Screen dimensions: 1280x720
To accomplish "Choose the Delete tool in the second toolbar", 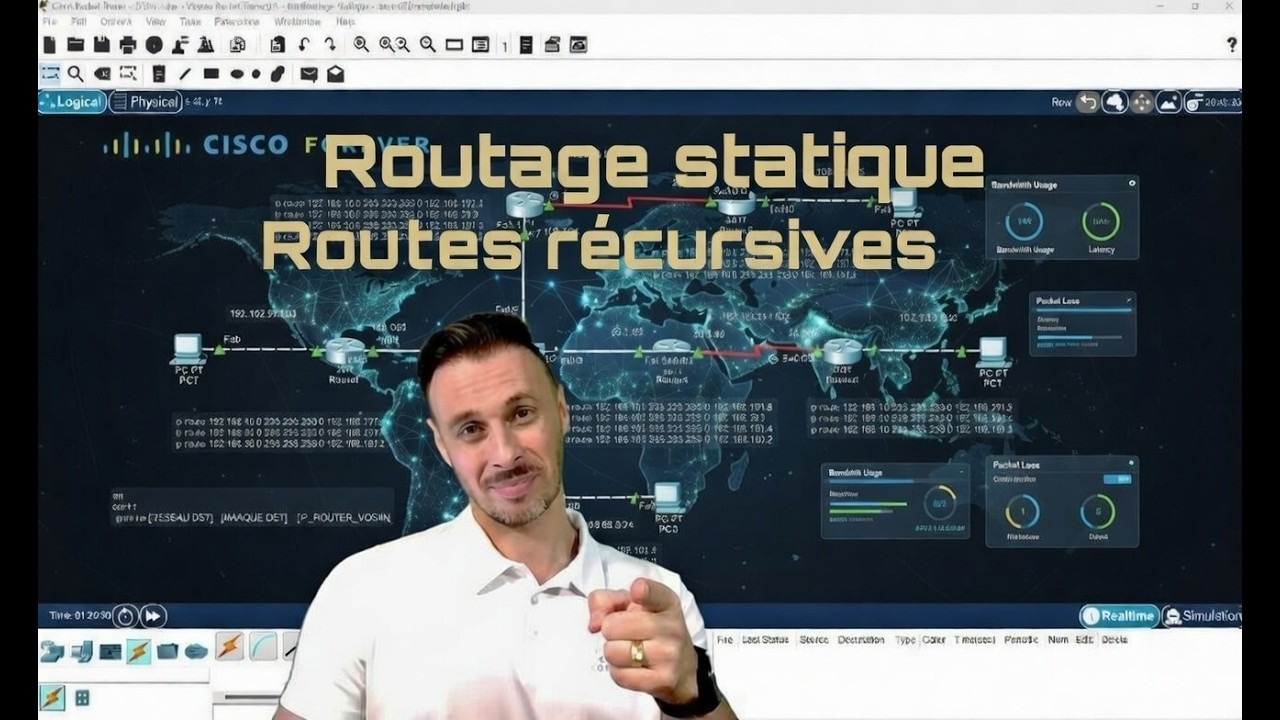I will coord(102,73).
